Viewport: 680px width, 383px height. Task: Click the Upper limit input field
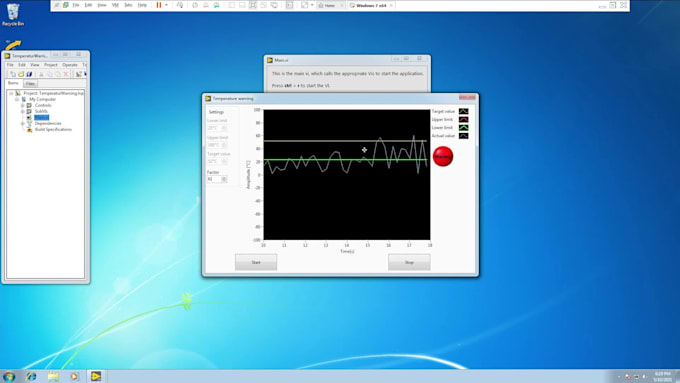tap(214, 145)
